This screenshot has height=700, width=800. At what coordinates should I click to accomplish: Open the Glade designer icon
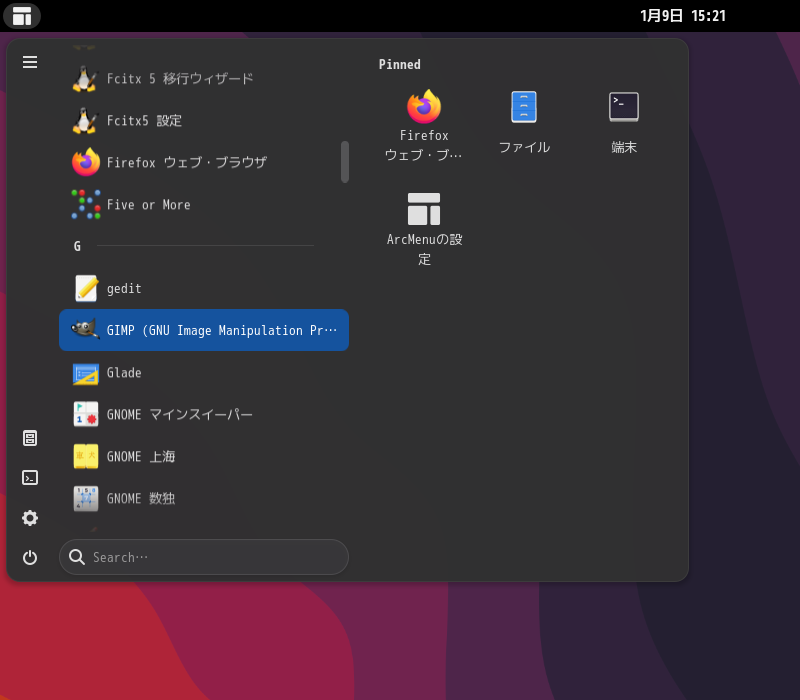point(86,373)
